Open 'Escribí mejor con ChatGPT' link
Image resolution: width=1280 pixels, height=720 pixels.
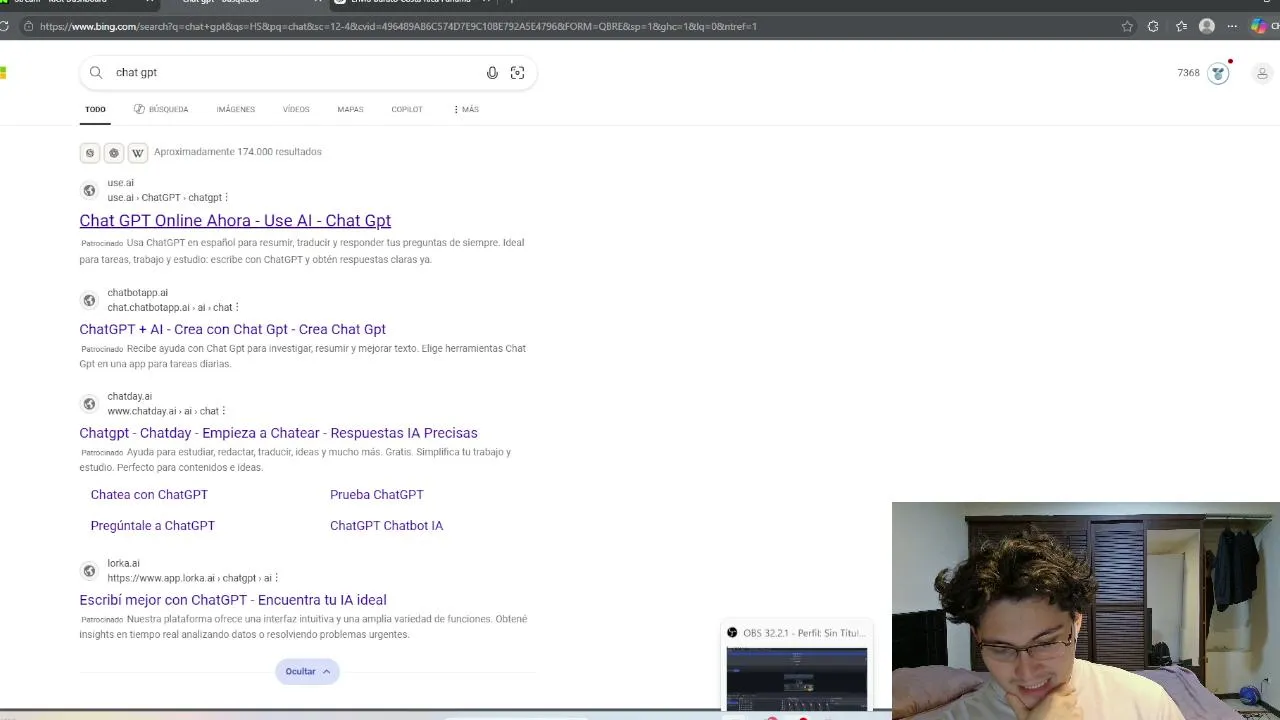click(233, 600)
